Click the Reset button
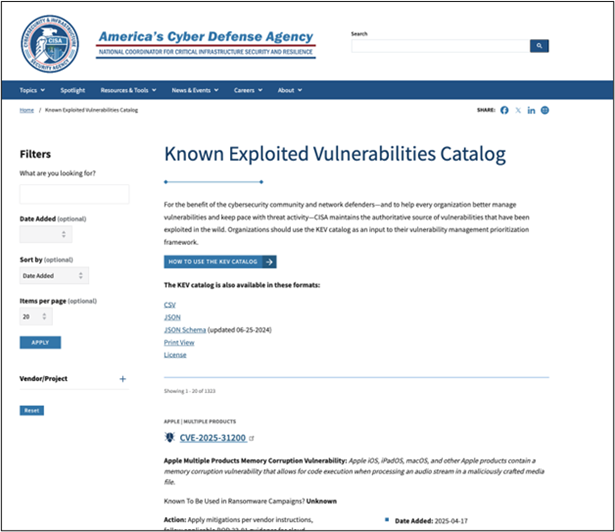The width and height of the screenshot is (615, 532). (32, 410)
